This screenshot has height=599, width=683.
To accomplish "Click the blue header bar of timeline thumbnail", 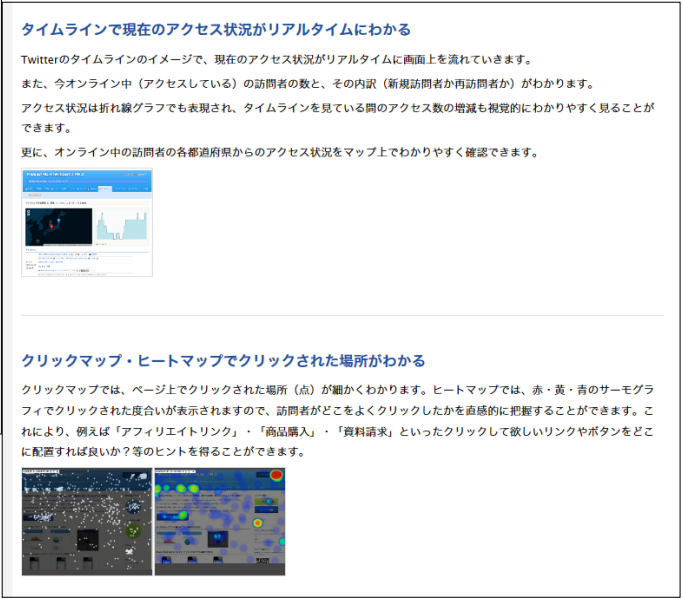I will pyautogui.click(x=87, y=177).
